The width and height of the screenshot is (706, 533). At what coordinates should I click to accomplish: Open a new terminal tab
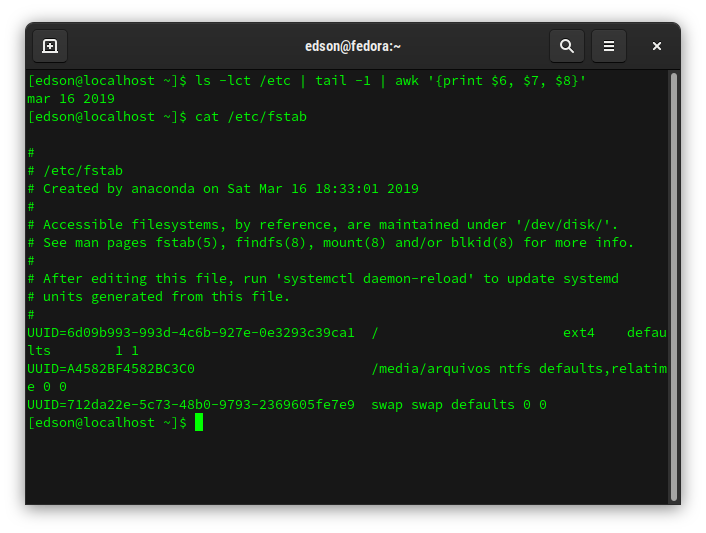(50, 46)
